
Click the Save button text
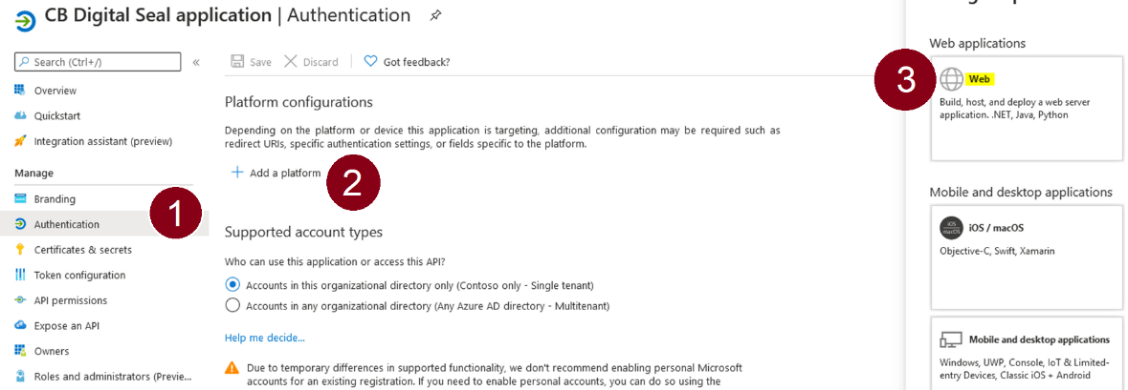(x=260, y=63)
